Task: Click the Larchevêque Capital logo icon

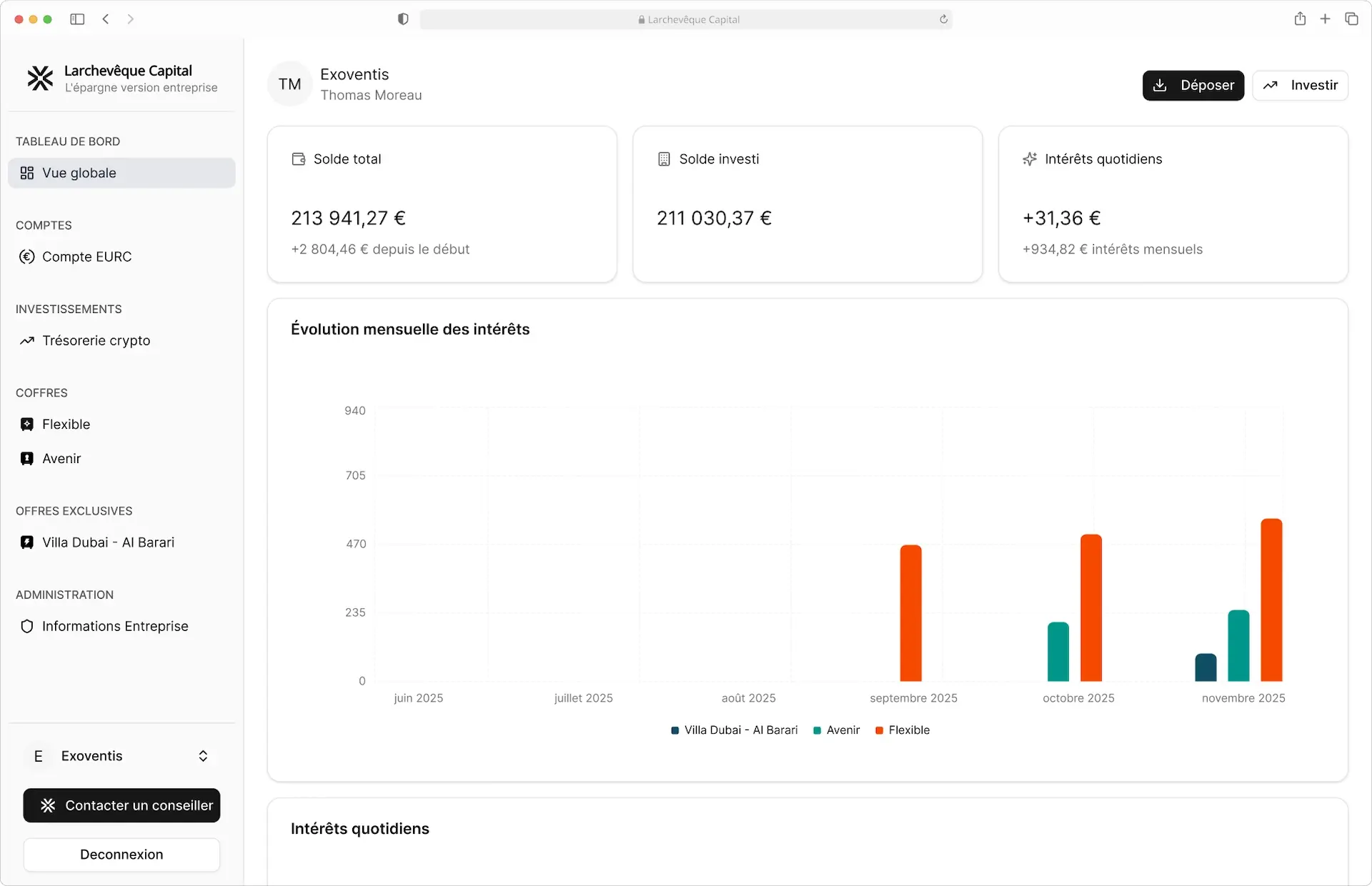Action: click(x=40, y=79)
